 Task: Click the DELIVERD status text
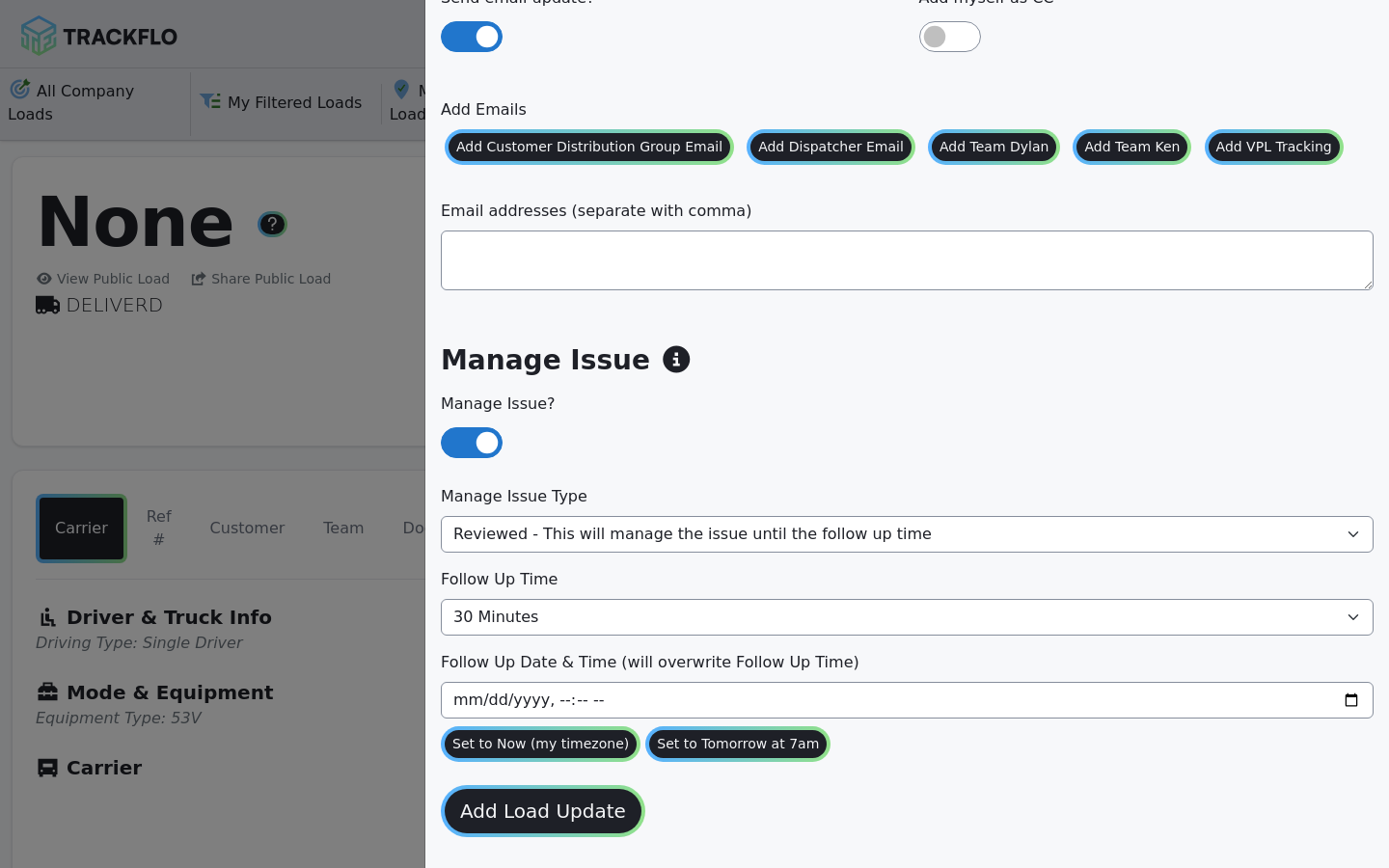tap(115, 305)
